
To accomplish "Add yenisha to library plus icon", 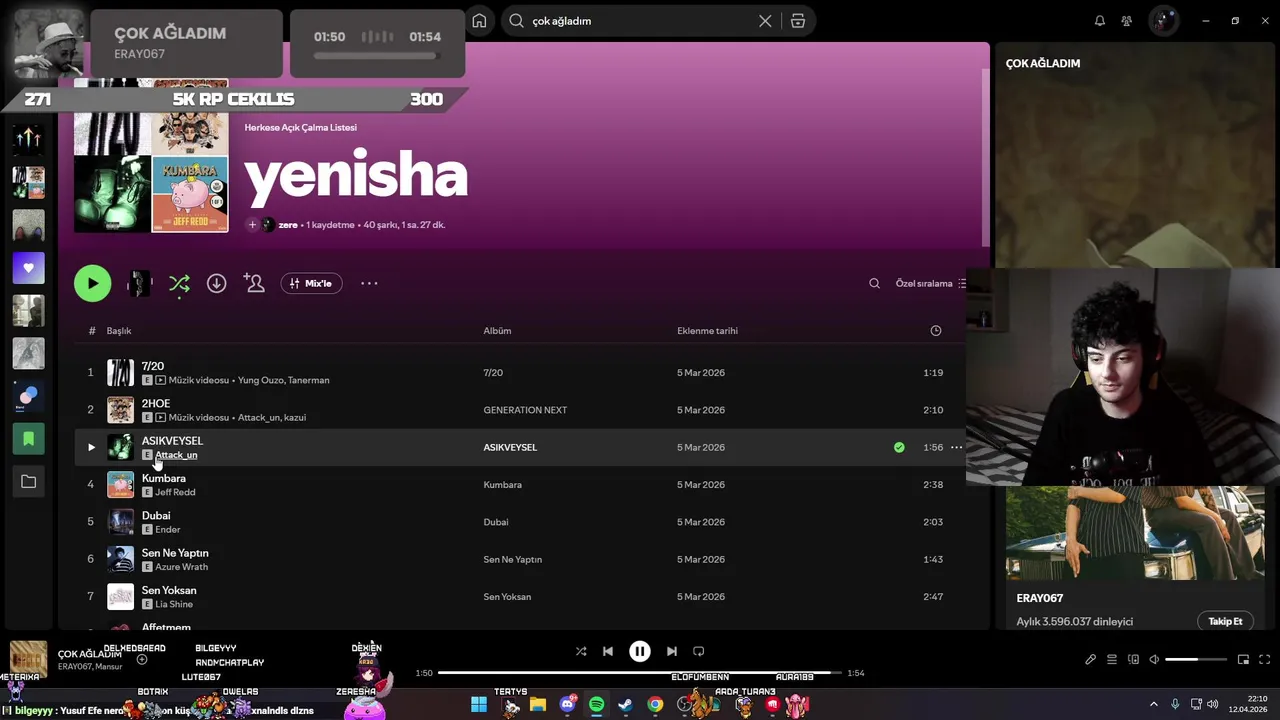I will [252, 225].
